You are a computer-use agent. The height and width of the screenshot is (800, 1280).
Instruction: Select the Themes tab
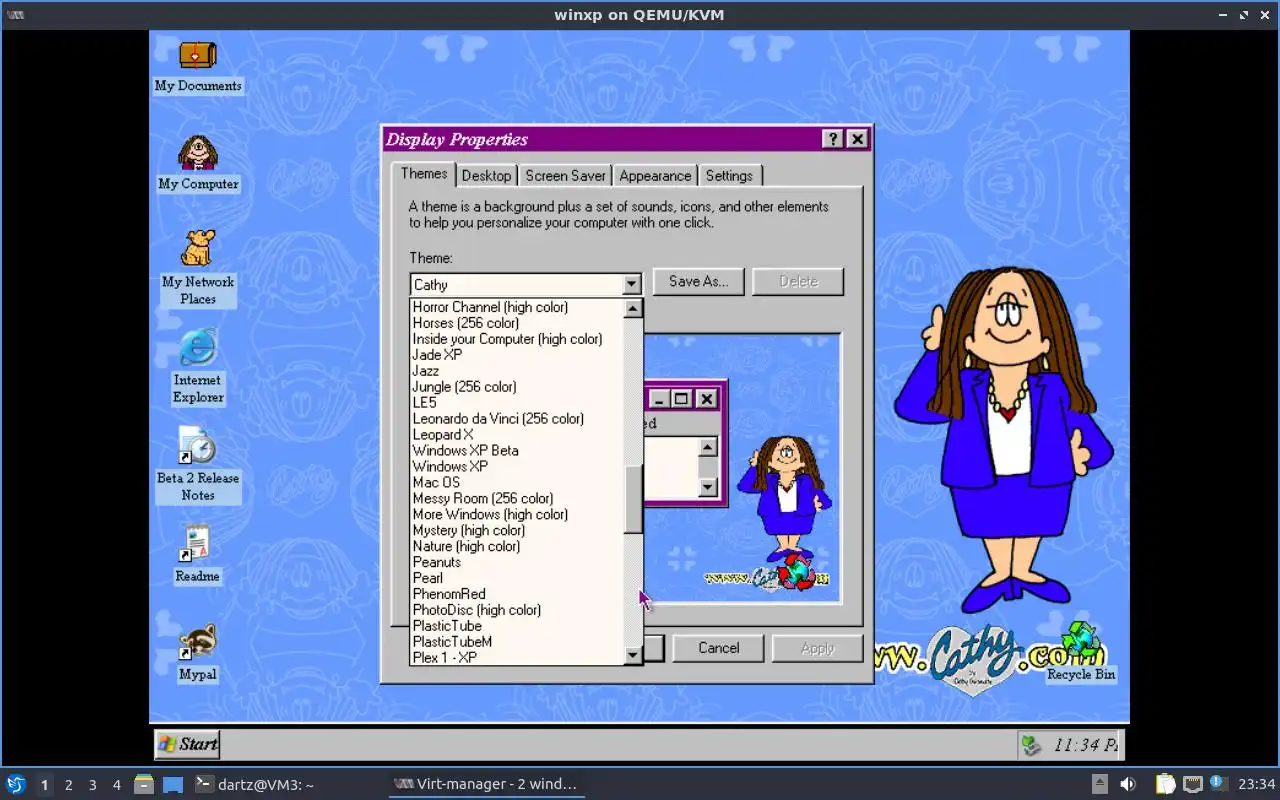[424, 174]
